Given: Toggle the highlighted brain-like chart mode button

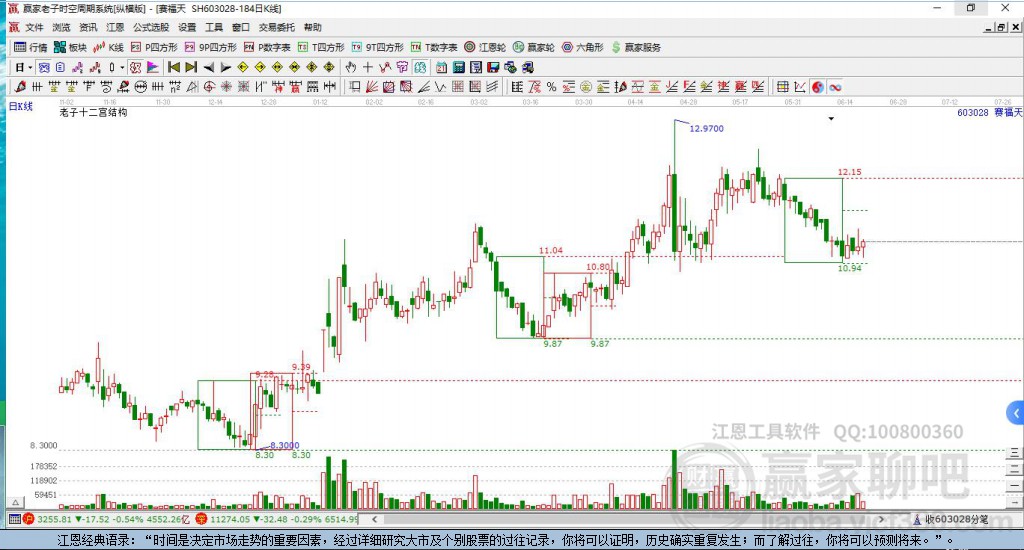Looking at the screenshot, I should 419,67.
